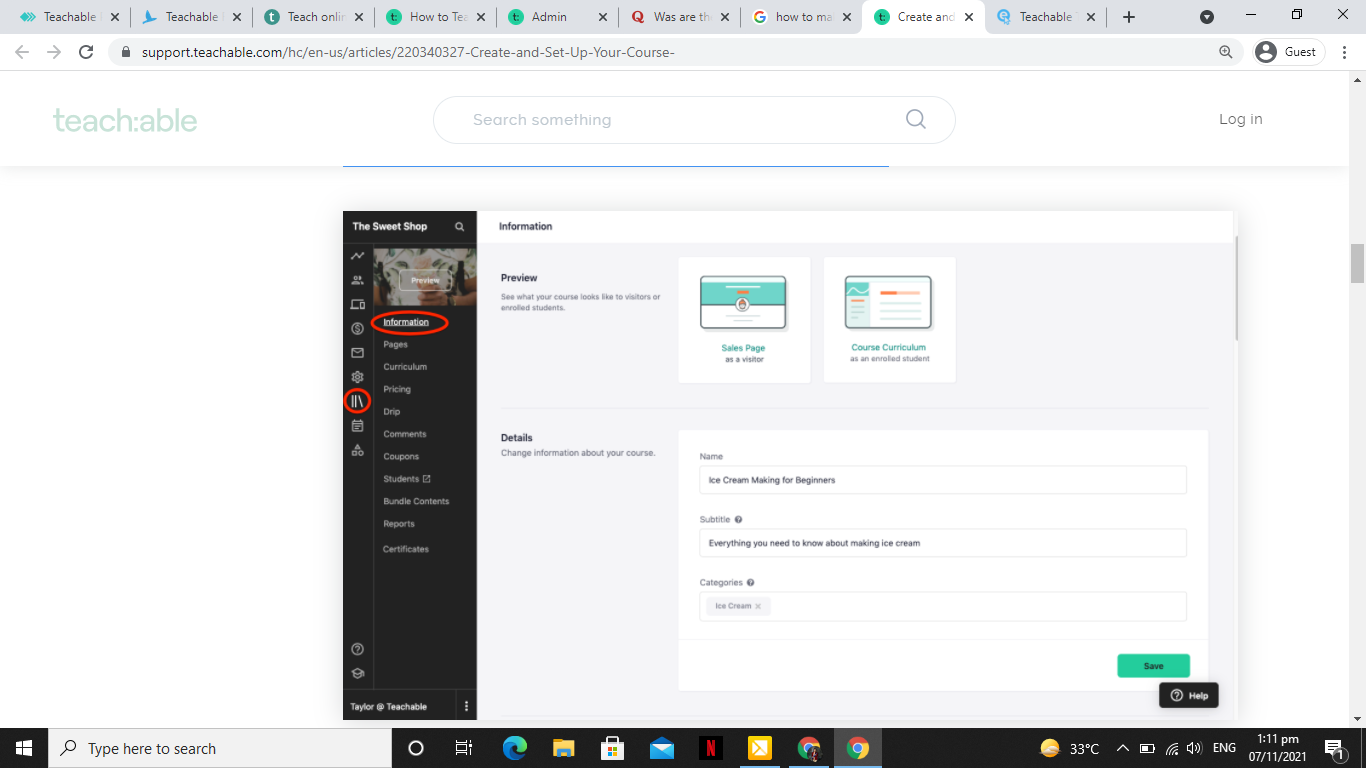The width and height of the screenshot is (1366, 768).
Task: Focus the Search something field
Action: point(694,120)
